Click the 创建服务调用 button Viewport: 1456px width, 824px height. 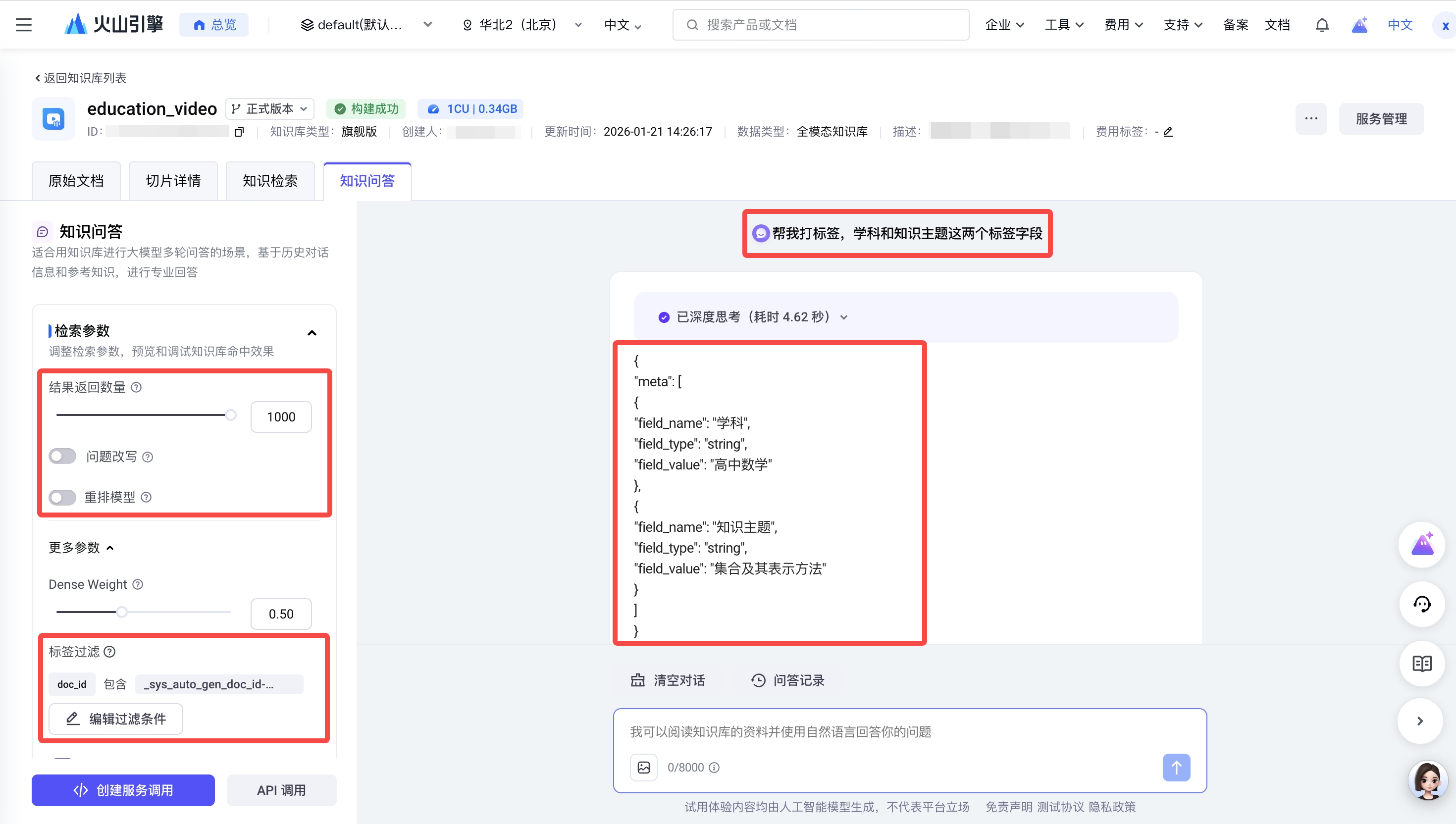[123, 790]
